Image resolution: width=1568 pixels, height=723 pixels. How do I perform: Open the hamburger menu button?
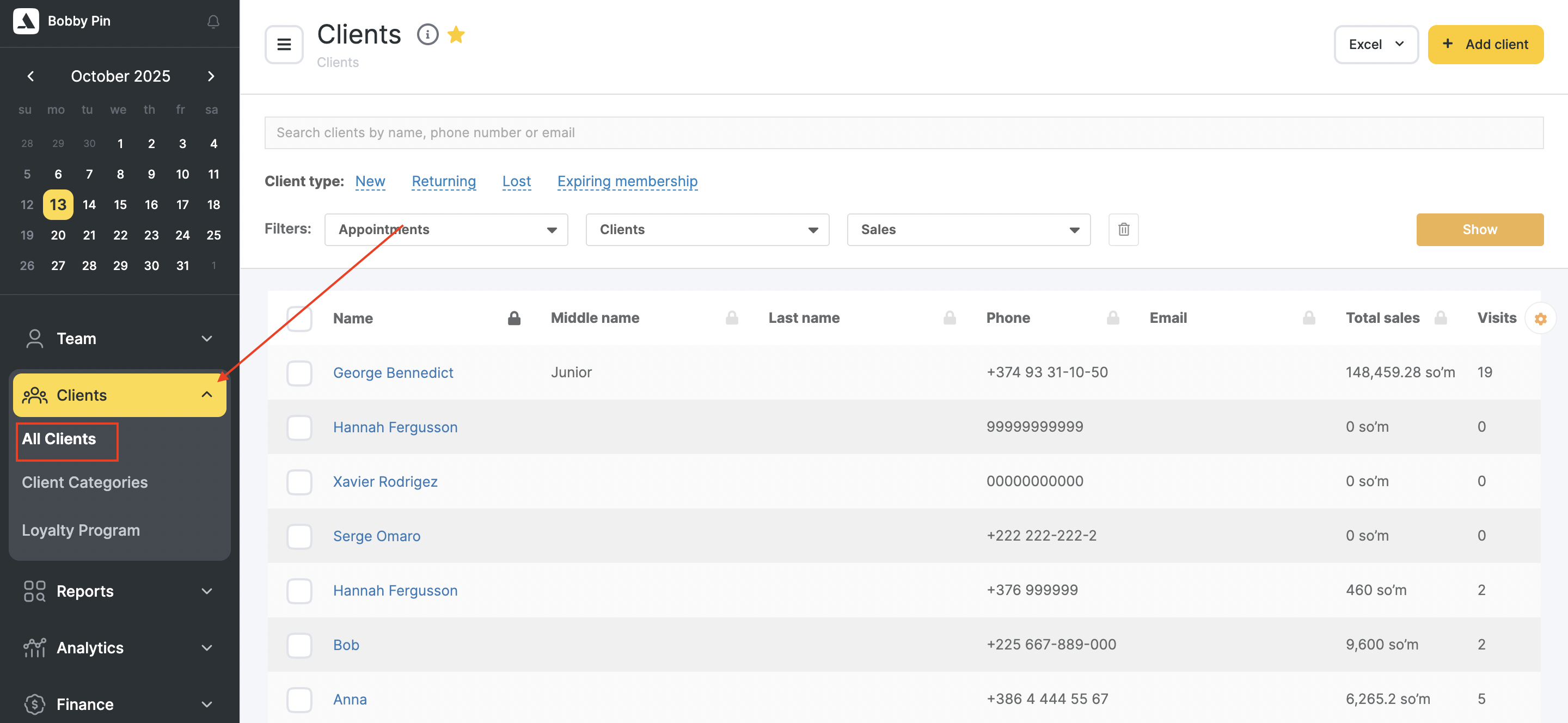click(284, 45)
